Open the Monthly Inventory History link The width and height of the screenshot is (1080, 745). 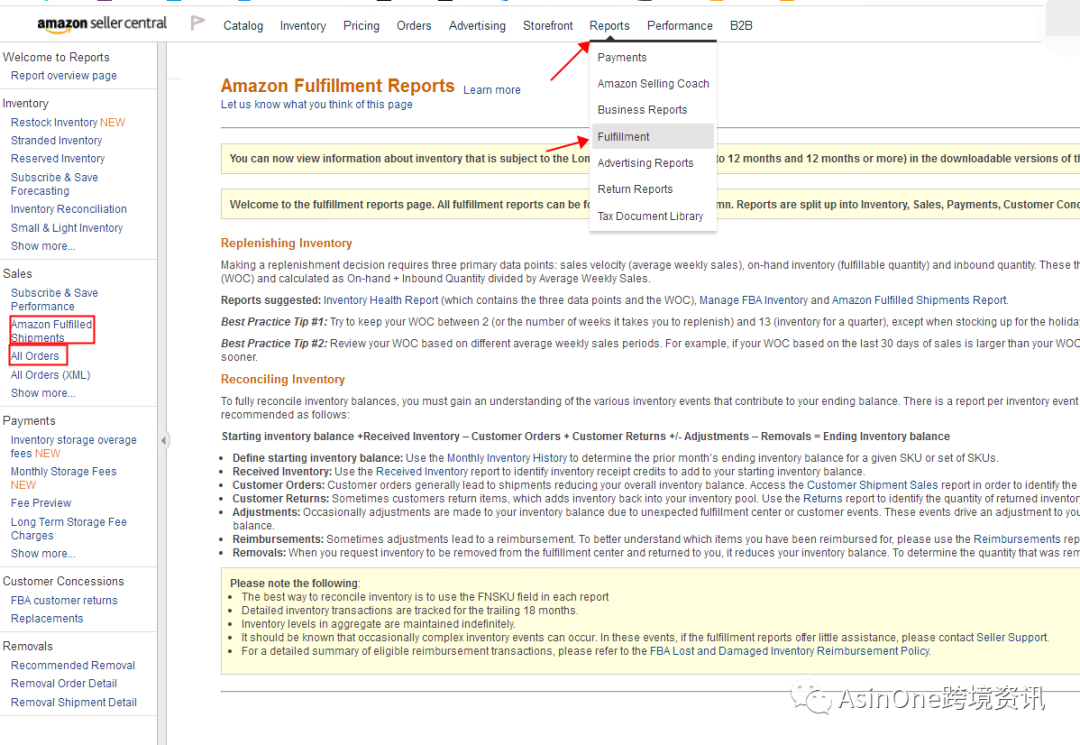coord(507,458)
